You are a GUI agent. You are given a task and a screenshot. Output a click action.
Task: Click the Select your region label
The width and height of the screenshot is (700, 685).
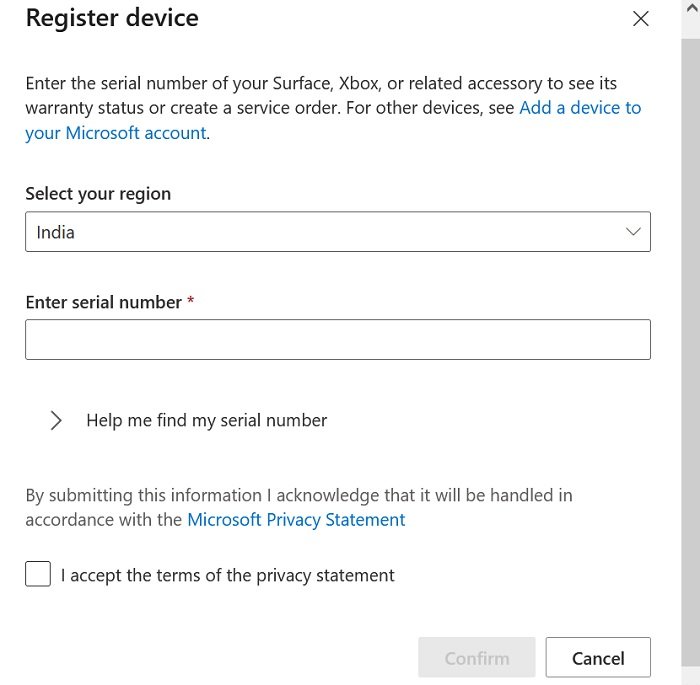(x=98, y=194)
